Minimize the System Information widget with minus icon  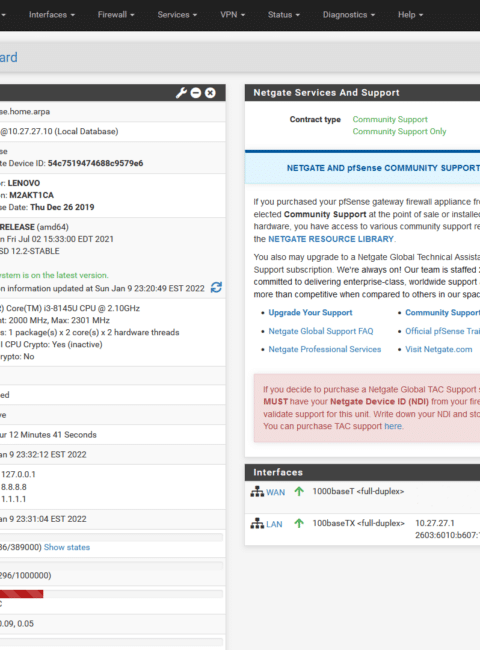click(196, 93)
